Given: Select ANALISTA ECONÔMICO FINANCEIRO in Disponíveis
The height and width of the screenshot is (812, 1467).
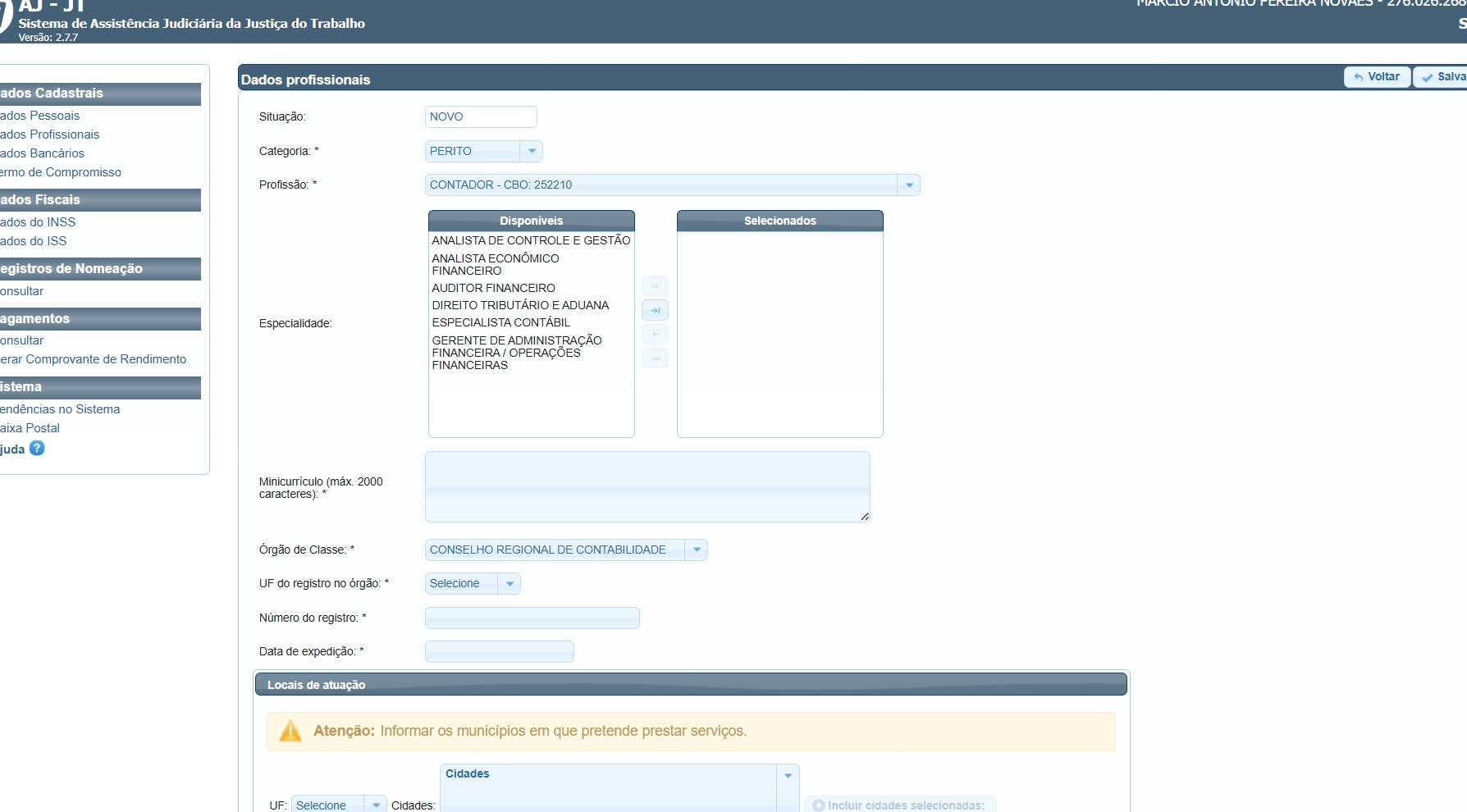Looking at the screenshot, I should [x=531, y=264].
